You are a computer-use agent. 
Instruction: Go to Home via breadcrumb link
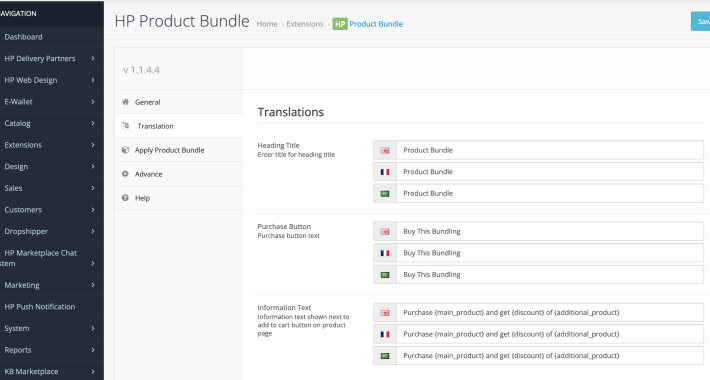[x=267, y=24]
